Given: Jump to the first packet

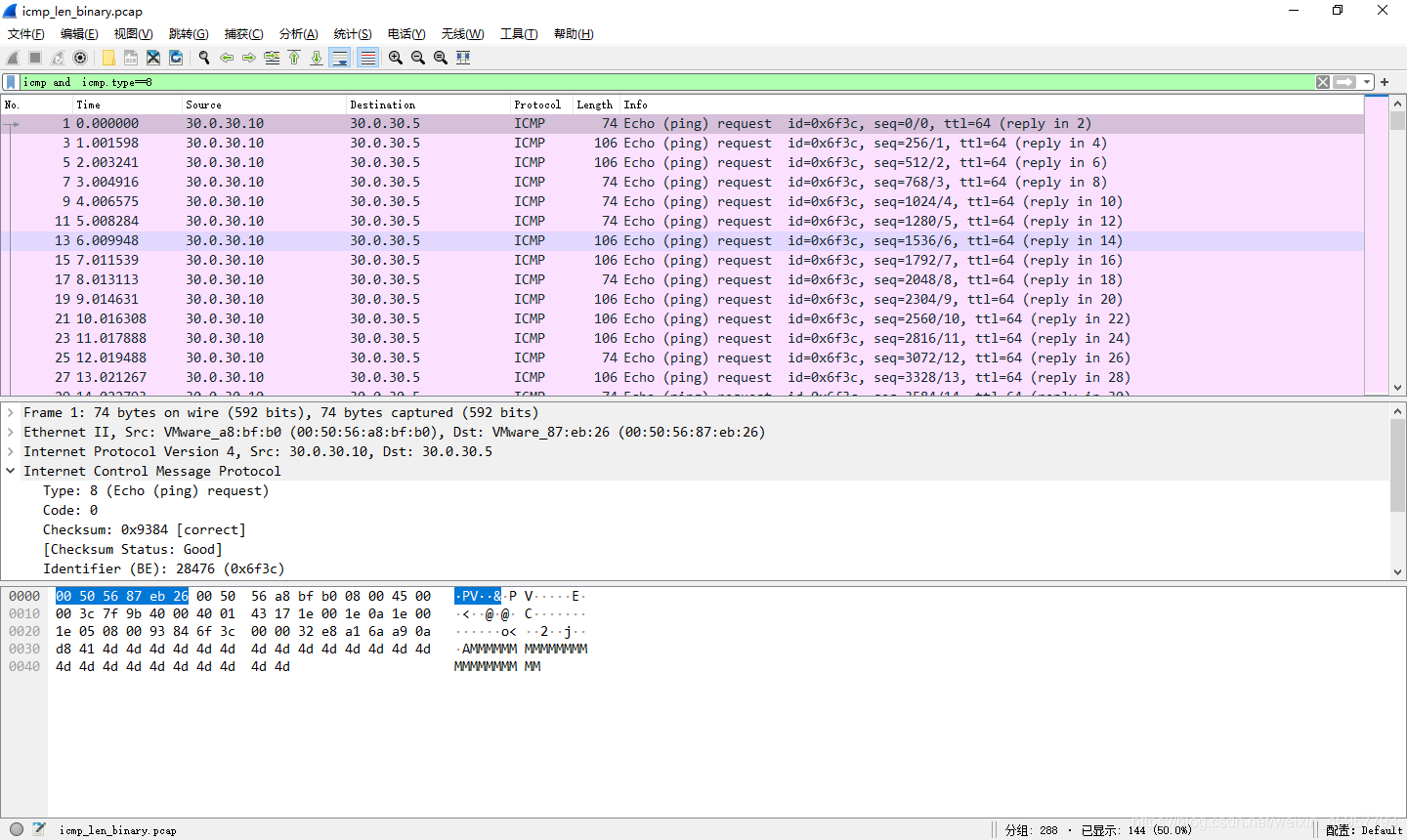Looking at the screenshot, I should [294, 58].
